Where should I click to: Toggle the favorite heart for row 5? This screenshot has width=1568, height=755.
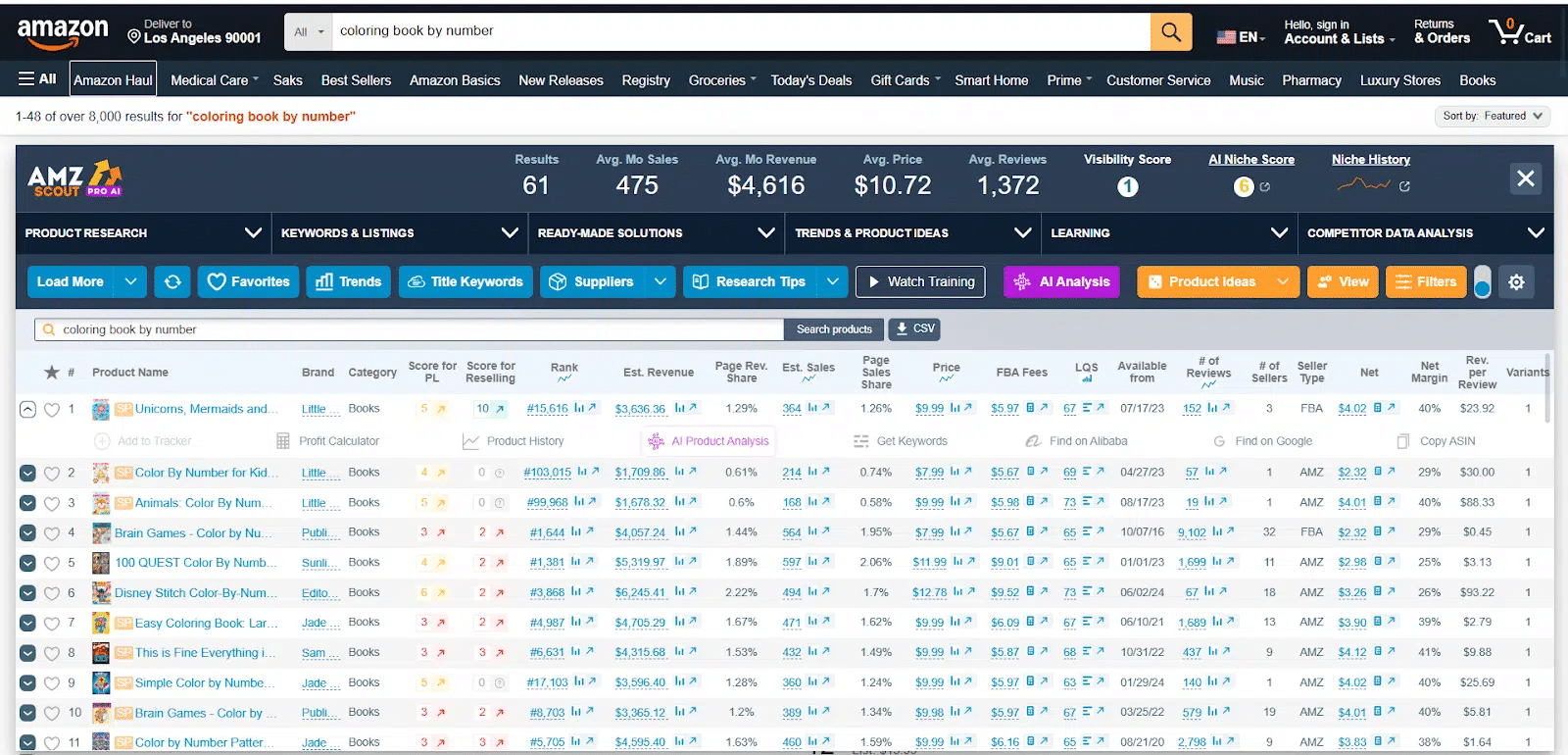click(x=52, y=564)
